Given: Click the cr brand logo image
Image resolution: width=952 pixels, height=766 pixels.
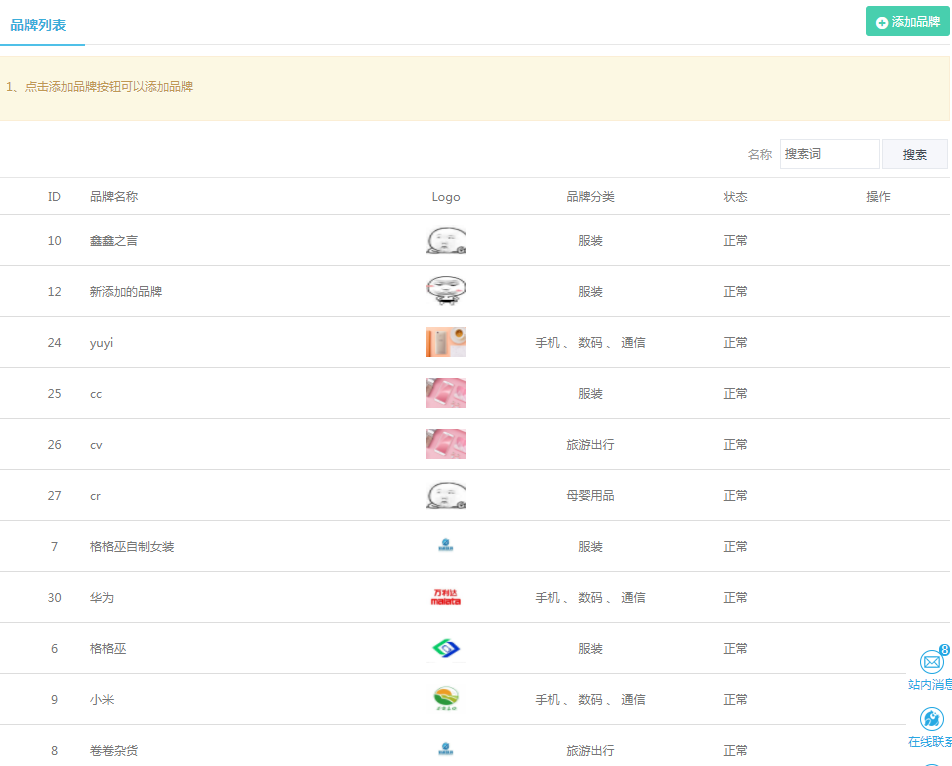Looking at the screenshot, I should (x=446, y=495).
